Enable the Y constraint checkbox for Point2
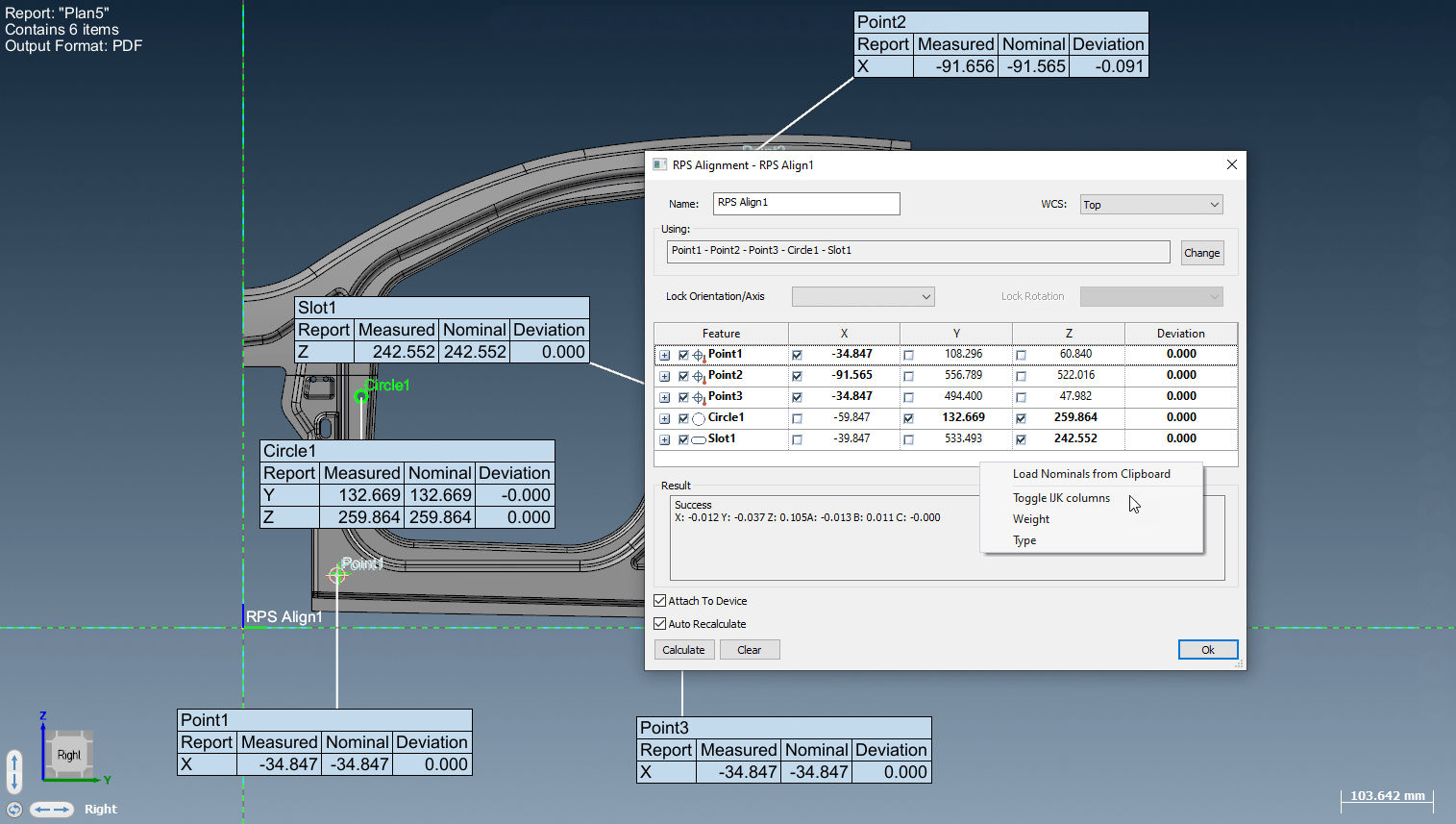 click(908, 376)
